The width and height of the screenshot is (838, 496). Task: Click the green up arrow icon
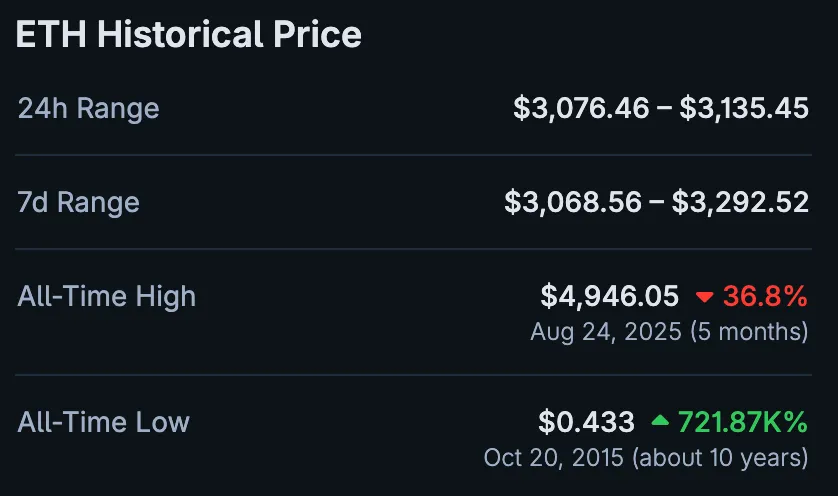click(660, 421)
